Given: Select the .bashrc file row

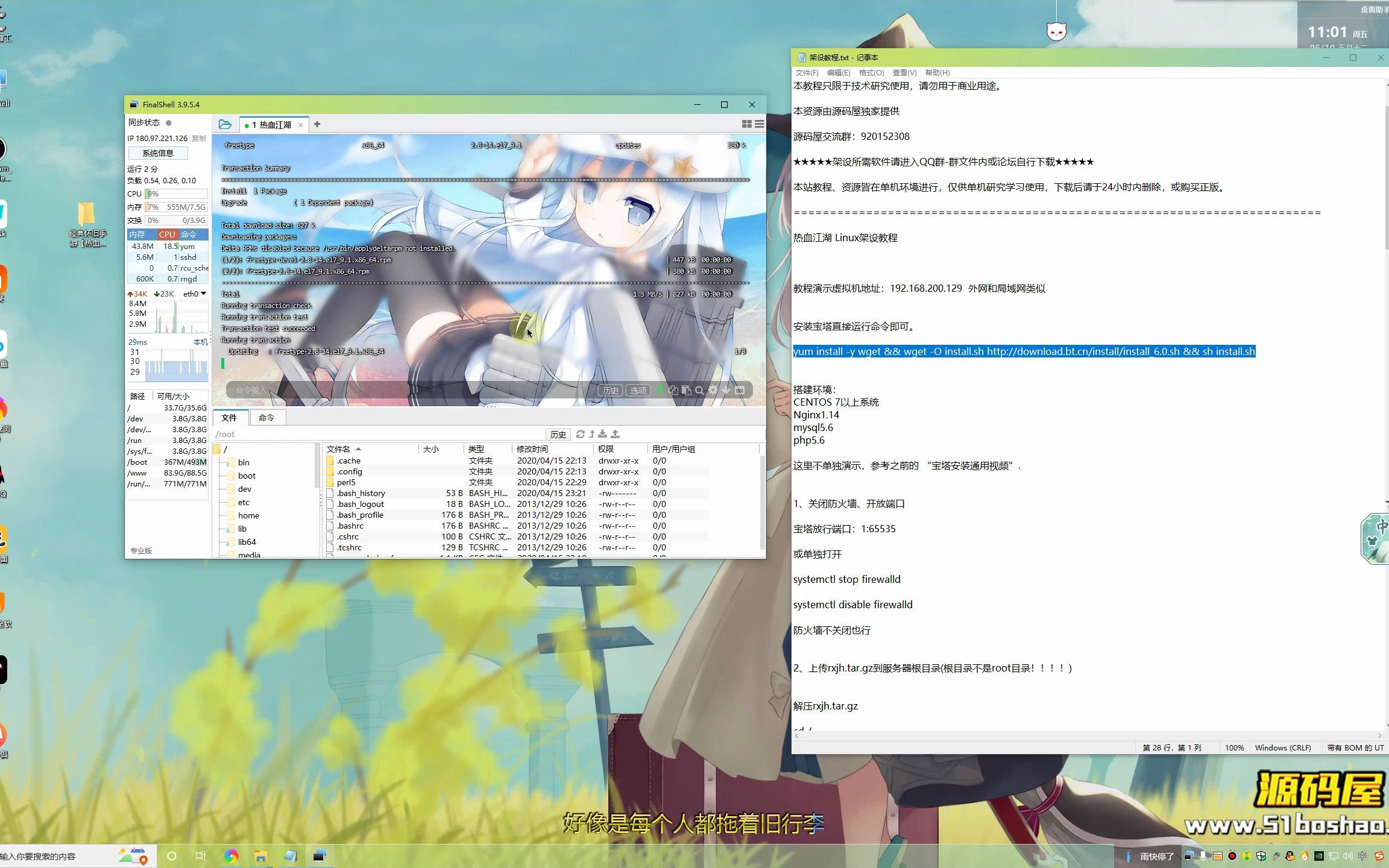Looking at the screenshot, I should pos(517,526).
